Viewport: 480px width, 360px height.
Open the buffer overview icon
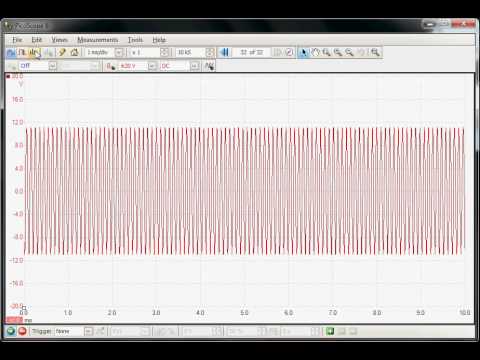click(289, 52)
